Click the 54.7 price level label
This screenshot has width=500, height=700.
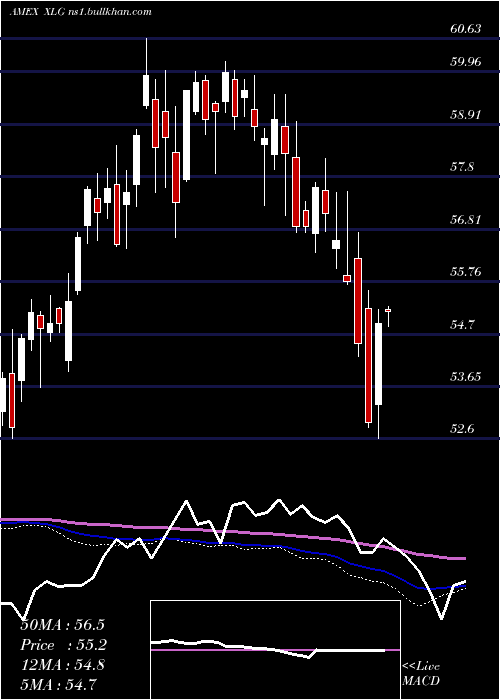pos(462,325)
